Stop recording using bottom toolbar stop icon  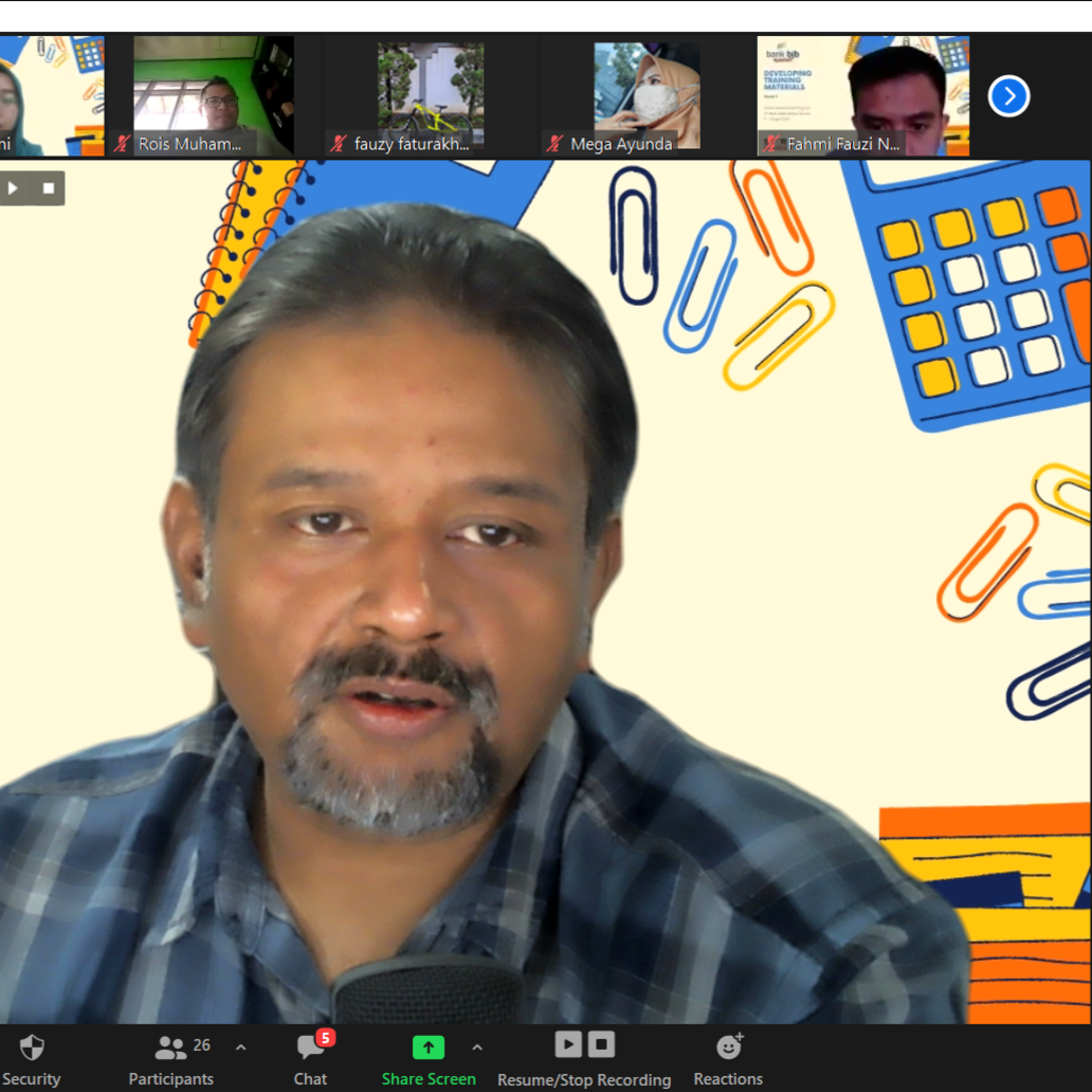pyautogui.click(x=601, y=1044)
